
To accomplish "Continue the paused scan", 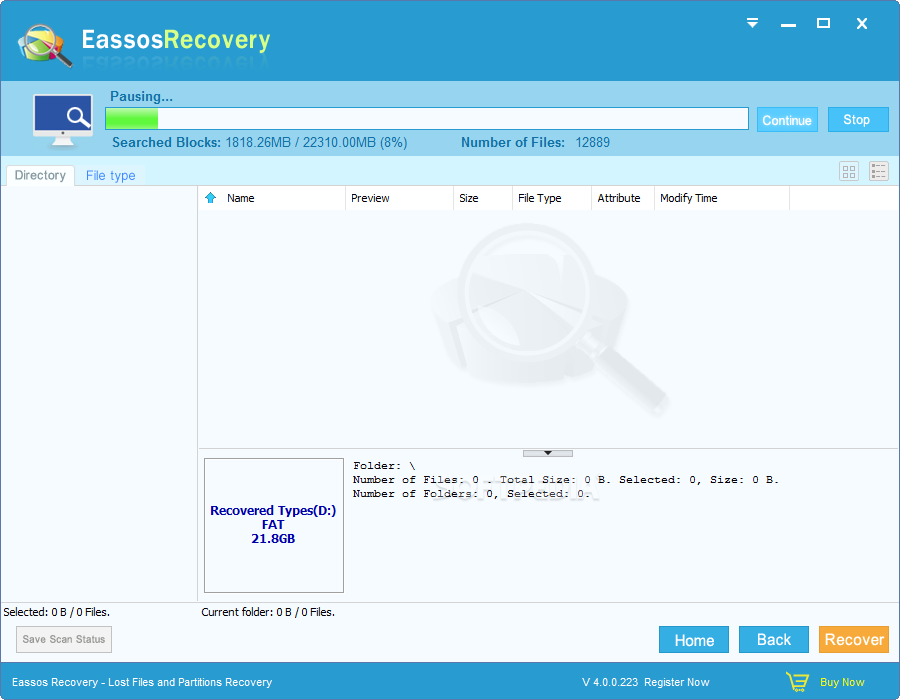I will pyautogui.click(x=787, y=120).
